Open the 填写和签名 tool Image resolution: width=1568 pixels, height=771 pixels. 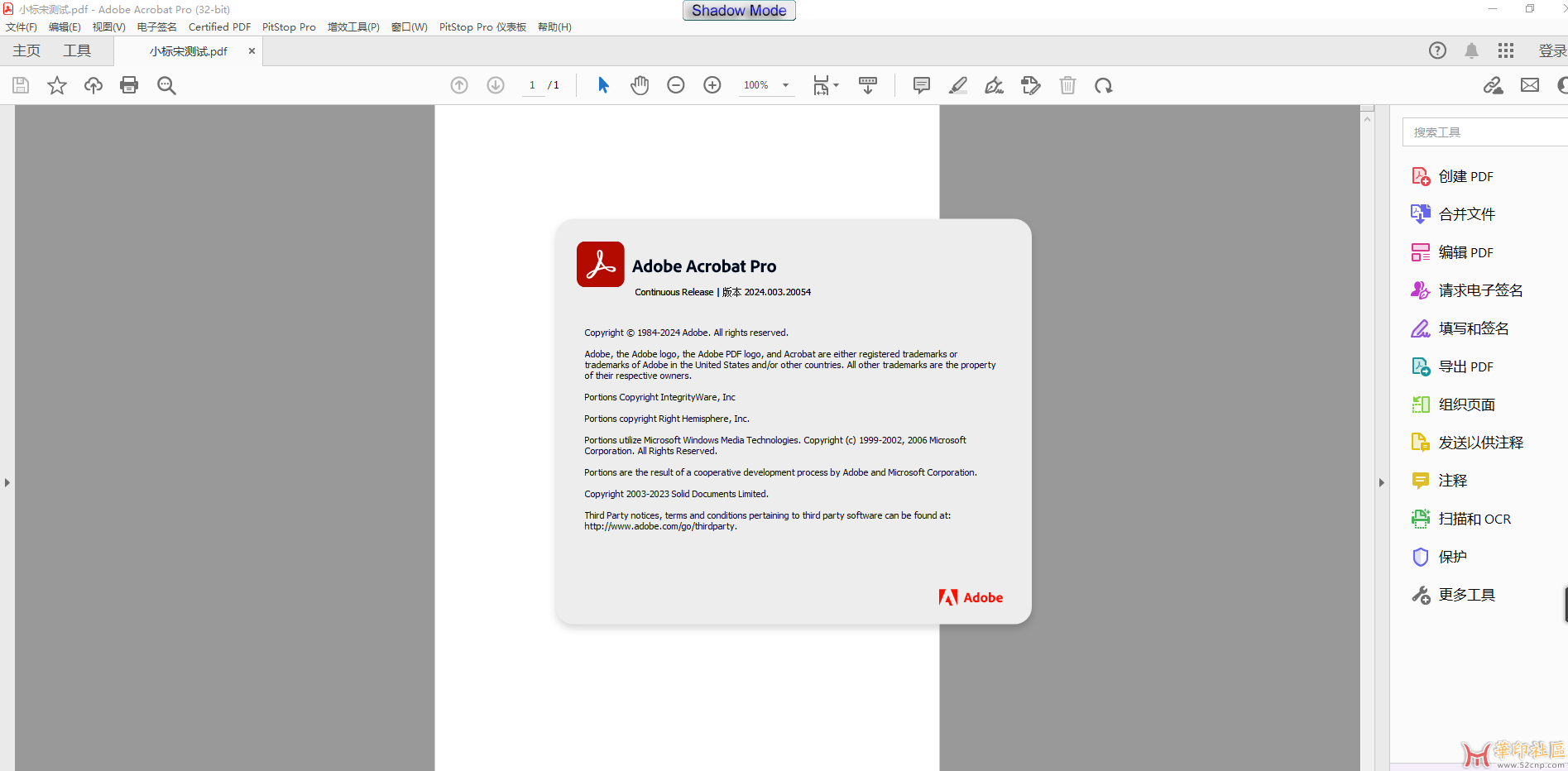[x=1460, y=328]
